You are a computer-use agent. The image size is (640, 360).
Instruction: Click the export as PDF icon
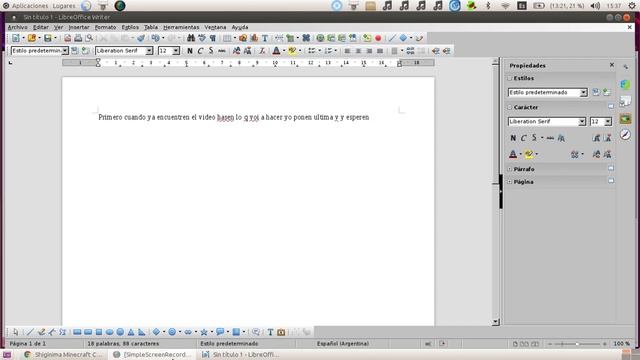point(67,38)
